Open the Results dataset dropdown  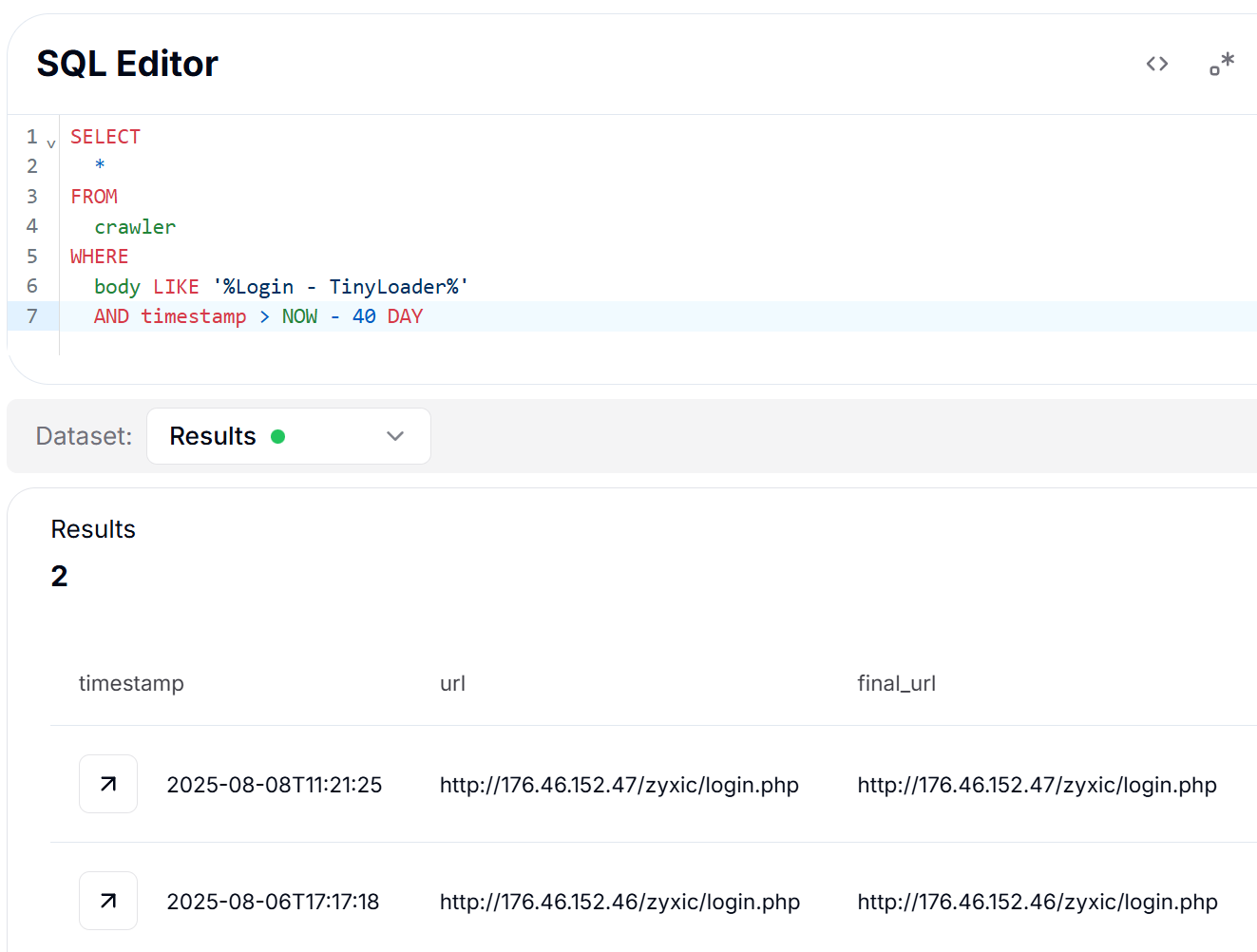pos(289,436)
